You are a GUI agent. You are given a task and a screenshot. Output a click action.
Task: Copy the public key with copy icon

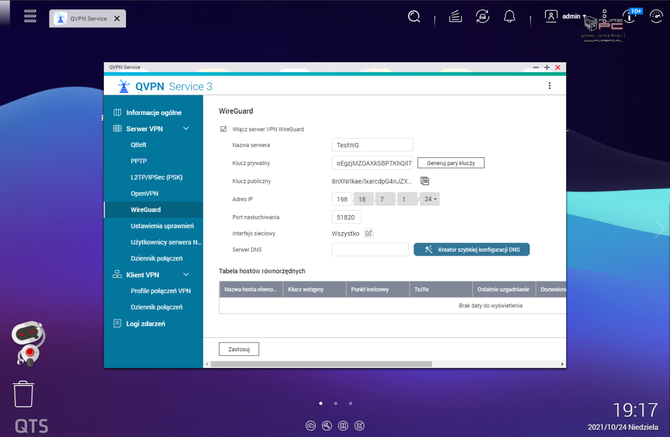tap(425, 181)
